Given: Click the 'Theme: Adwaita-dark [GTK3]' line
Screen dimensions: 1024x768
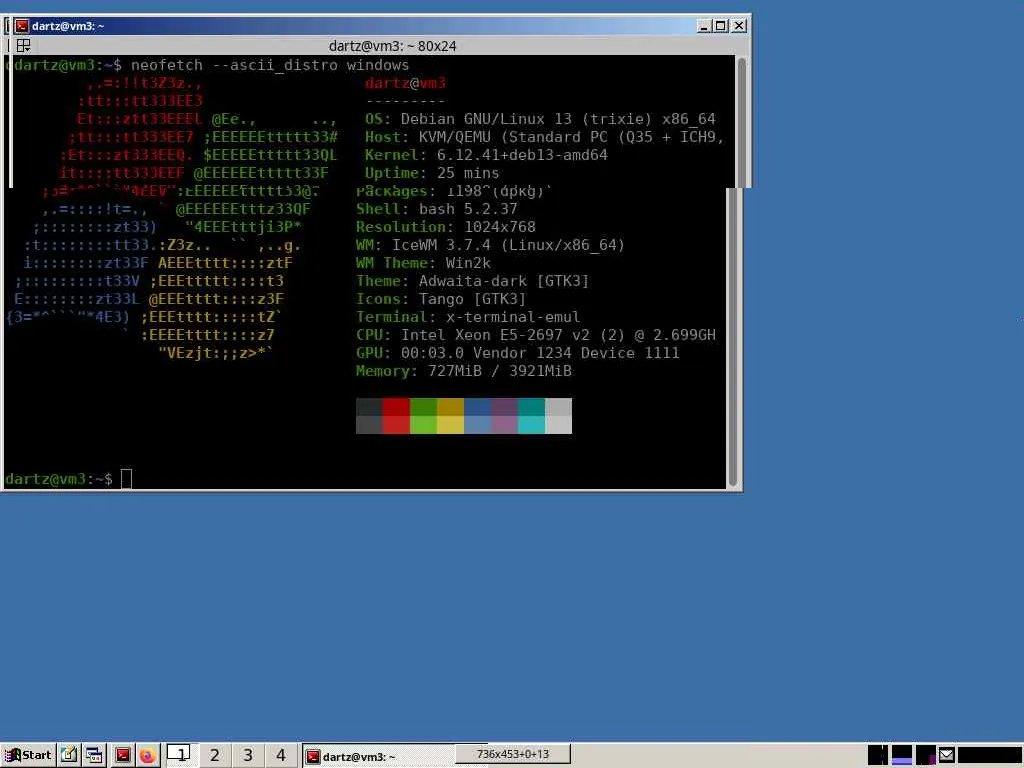Looking at the screenshot, I should [472, 281].
